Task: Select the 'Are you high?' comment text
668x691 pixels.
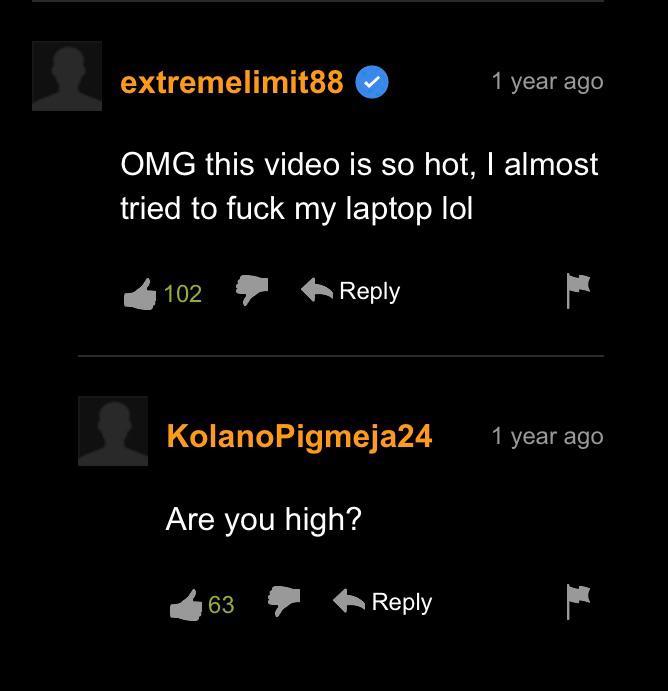Action: coord(264,520)
